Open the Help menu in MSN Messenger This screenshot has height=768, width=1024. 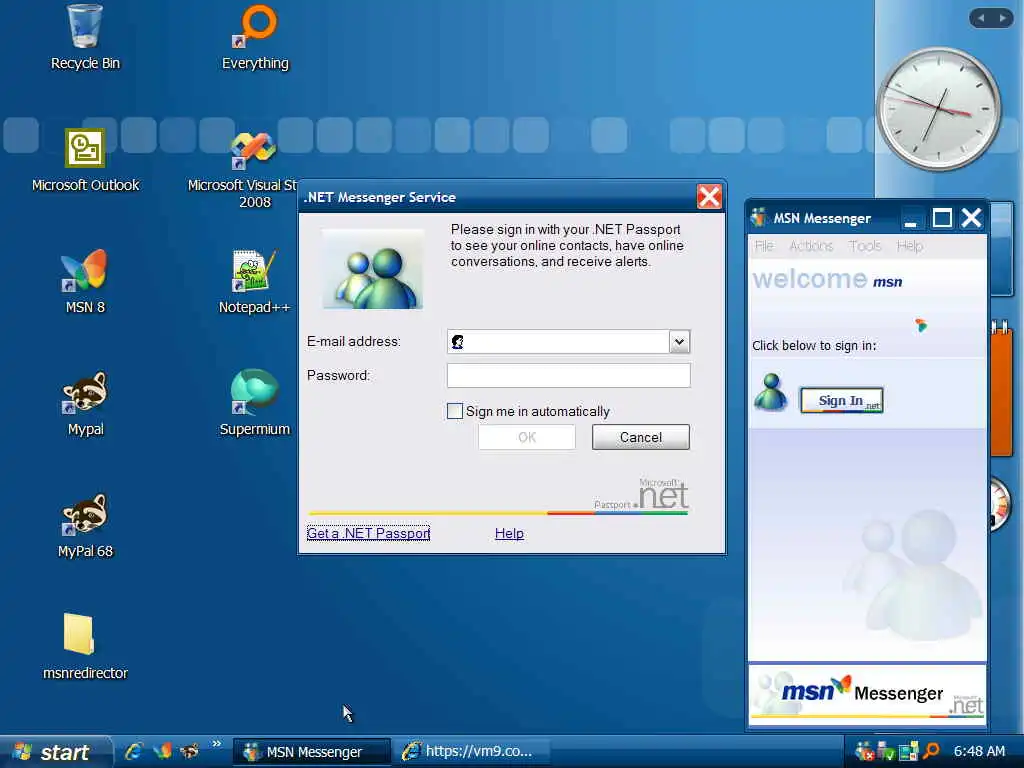click(x=910, y=246)
